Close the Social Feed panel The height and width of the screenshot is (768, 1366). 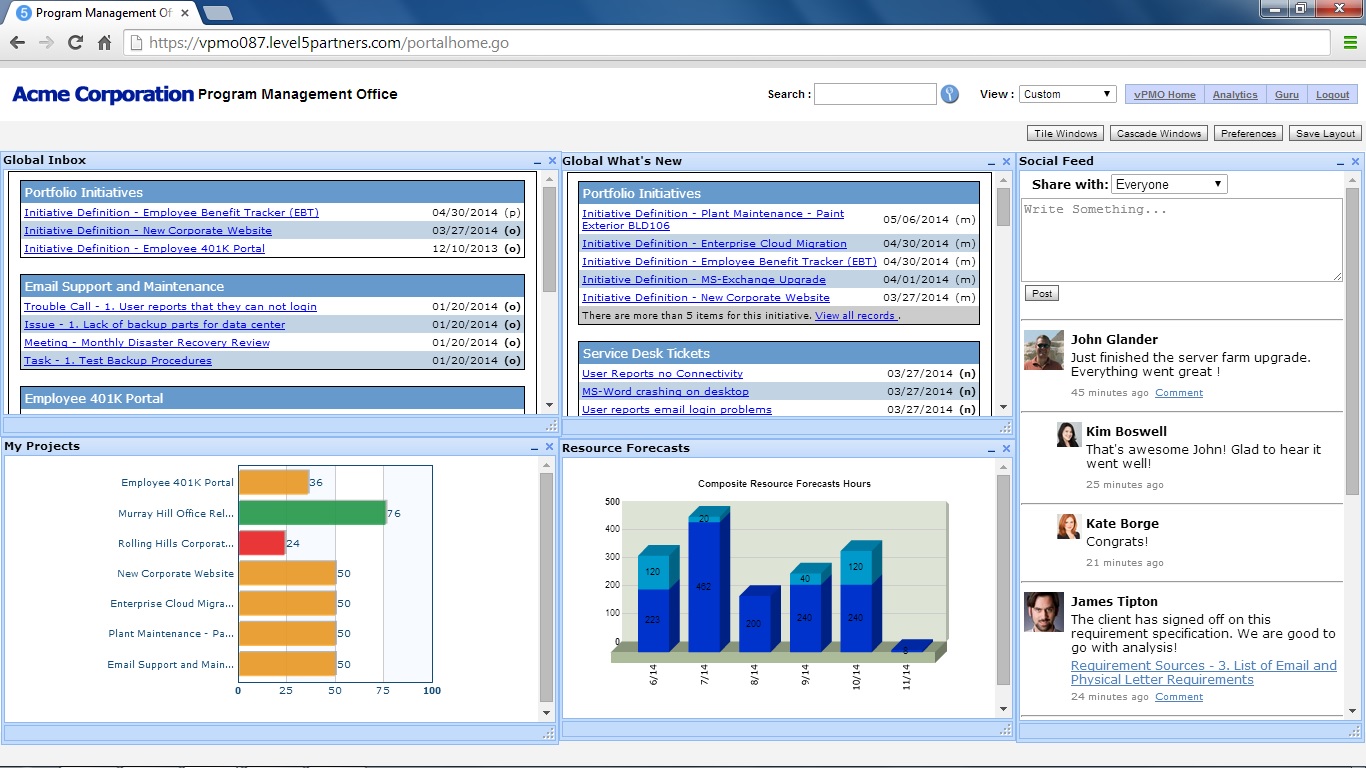coord(1355,161)
